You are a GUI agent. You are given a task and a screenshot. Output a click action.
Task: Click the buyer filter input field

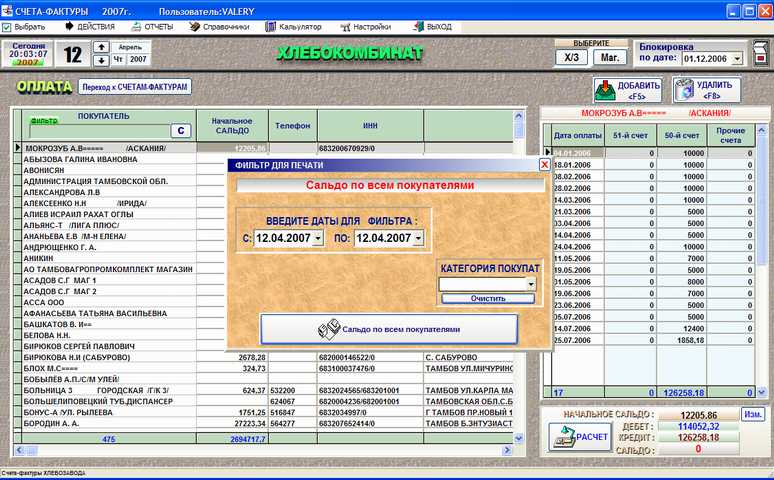(100, 131)
